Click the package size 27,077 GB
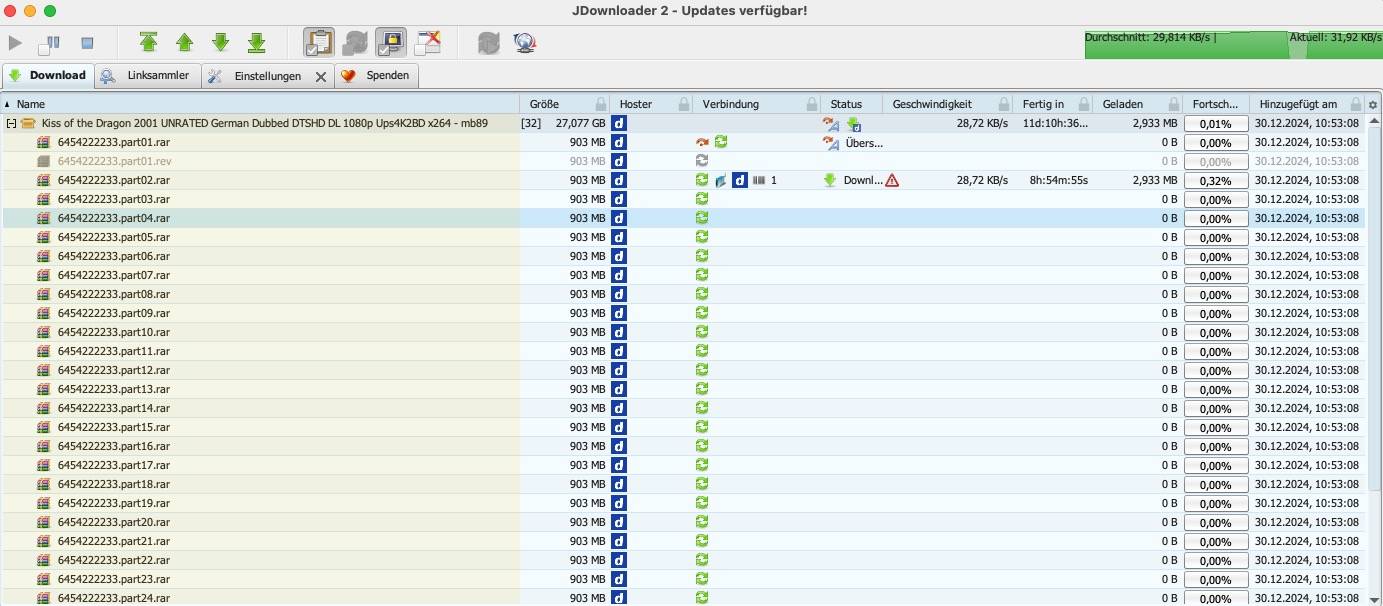Screen dimensions: 1383x606 (580, 124)
